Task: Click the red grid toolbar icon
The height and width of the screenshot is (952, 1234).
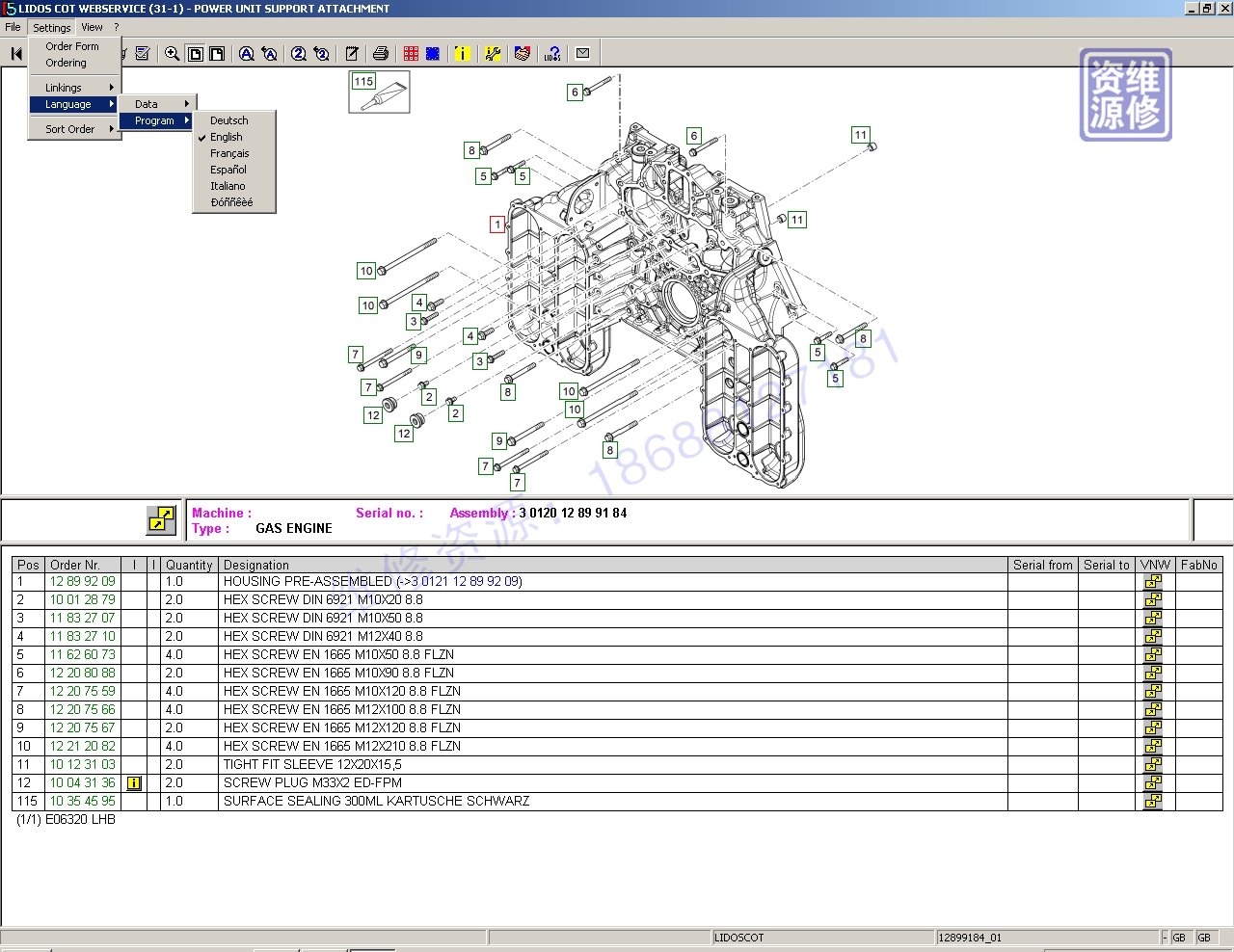Action: [x=412, y=54]
